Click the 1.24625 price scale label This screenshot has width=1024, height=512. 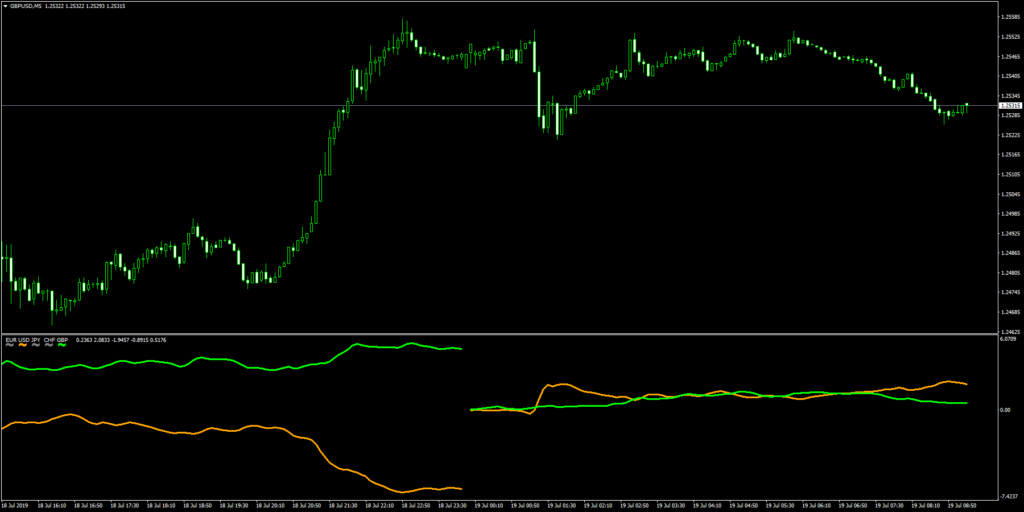1009,330
